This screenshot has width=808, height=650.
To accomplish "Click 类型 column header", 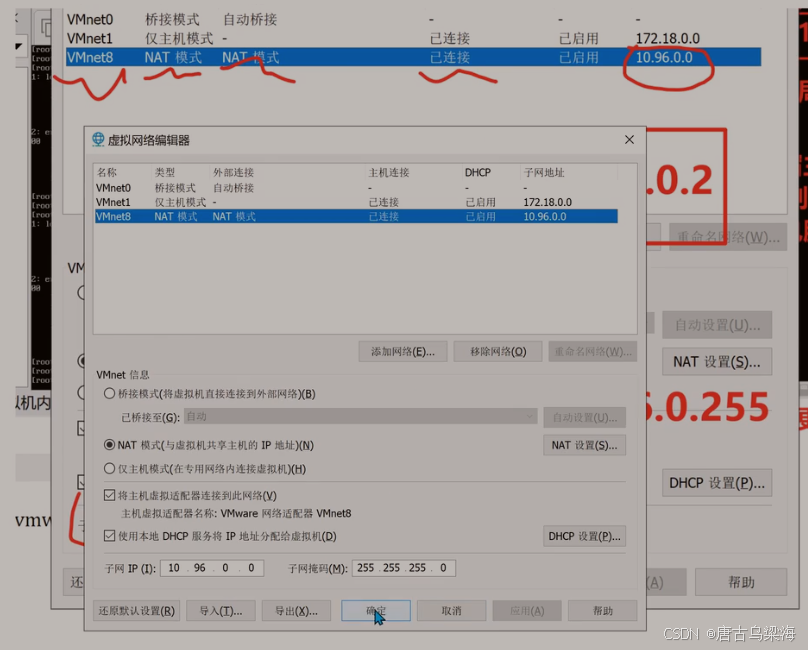I will tap(165, 173).
